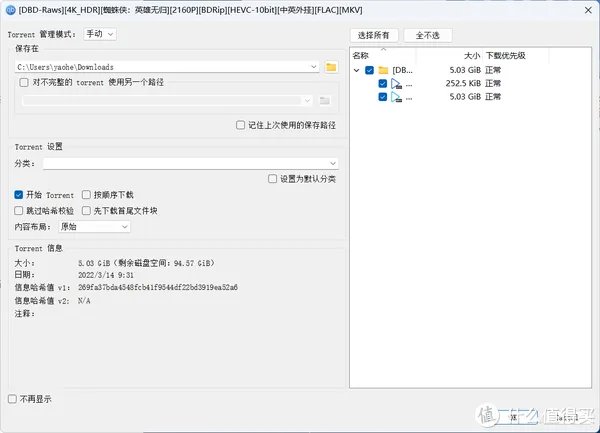Viewport: 600px width, 433px height.
Task: Select the 5.03 GiB file's video icon
Action: (396, 97)
